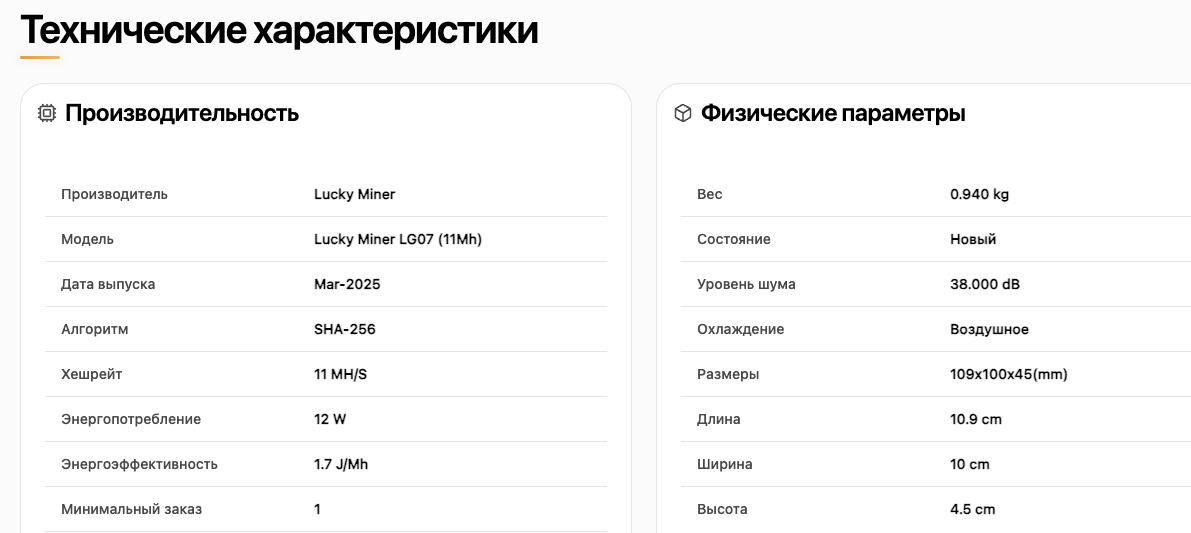Viewport: 1191px width, 533px height.
Task: Click the SHA-256 algorithm value
Action: click(x=345, y=329)
